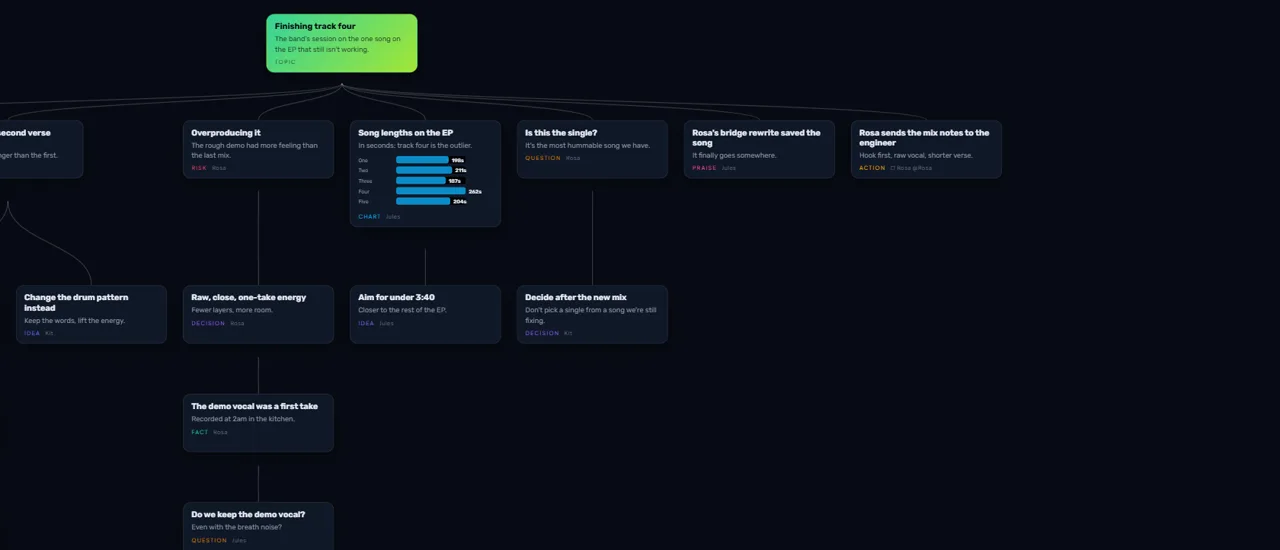Click author 'Jules' on the bridge rewrite card
The width and height of the screenshot is (1280, 550).
point(729,168)
